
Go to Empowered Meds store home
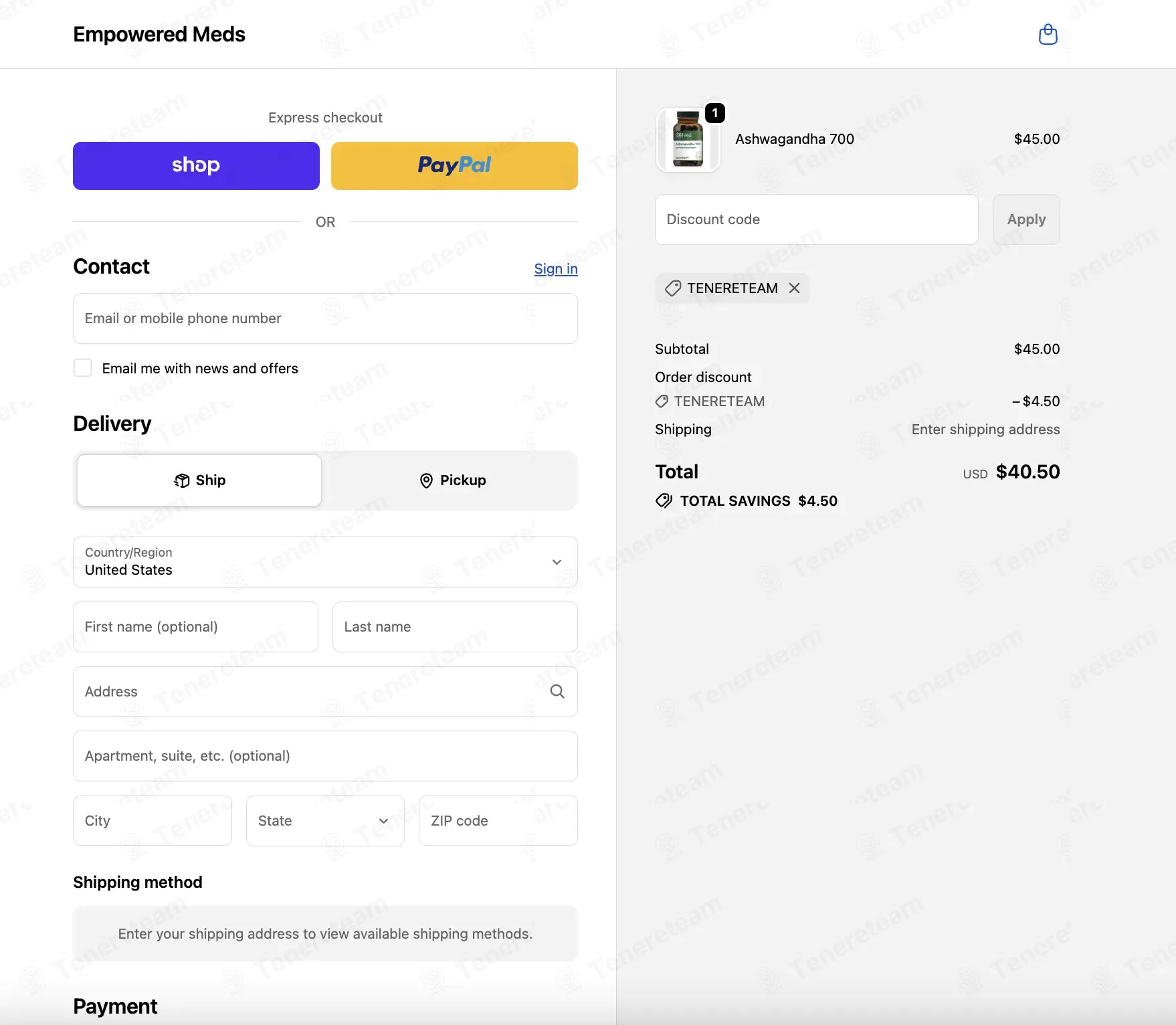coord(159,34)
